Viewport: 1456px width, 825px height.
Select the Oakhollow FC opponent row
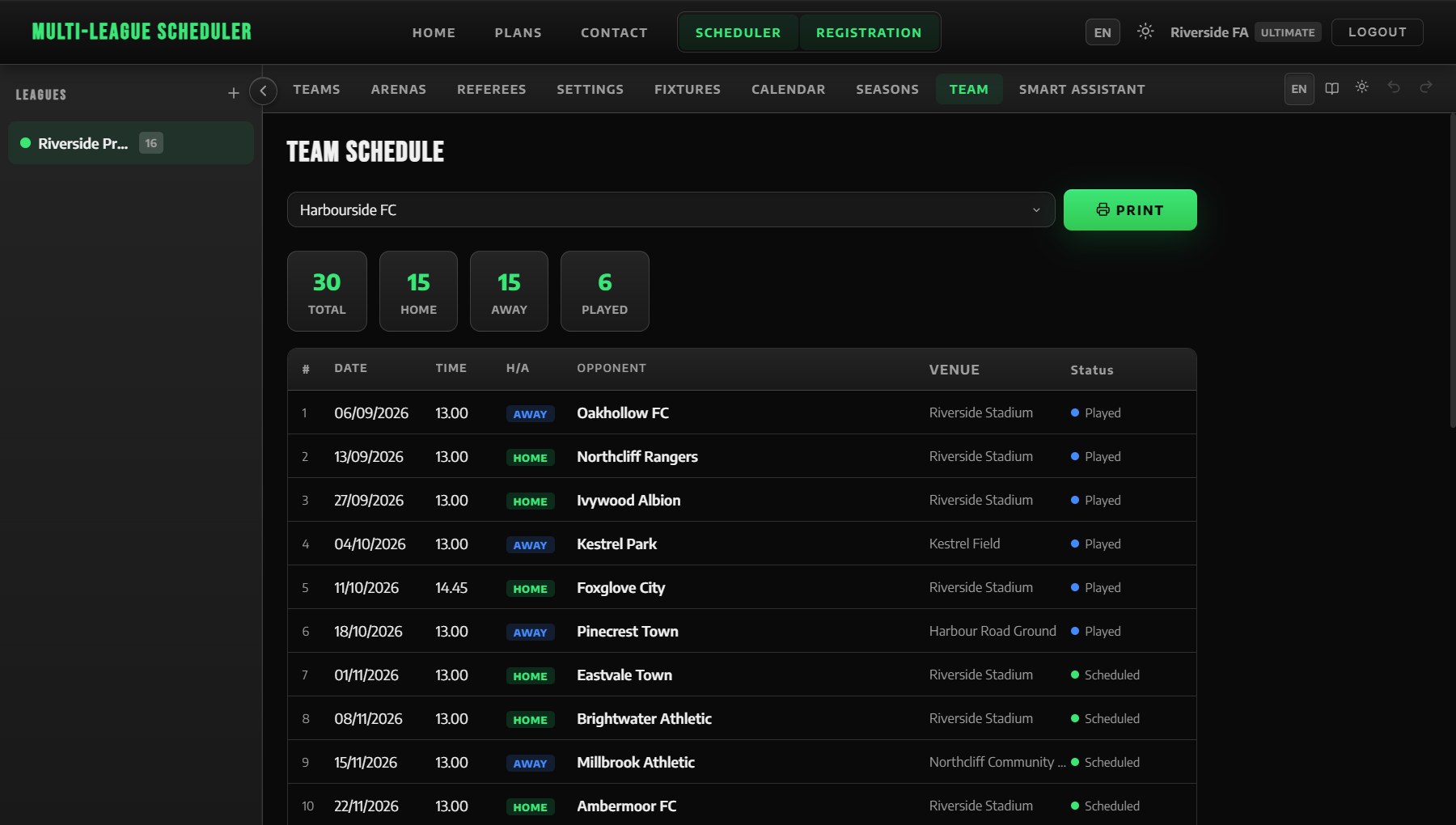(x=742, y=412)
